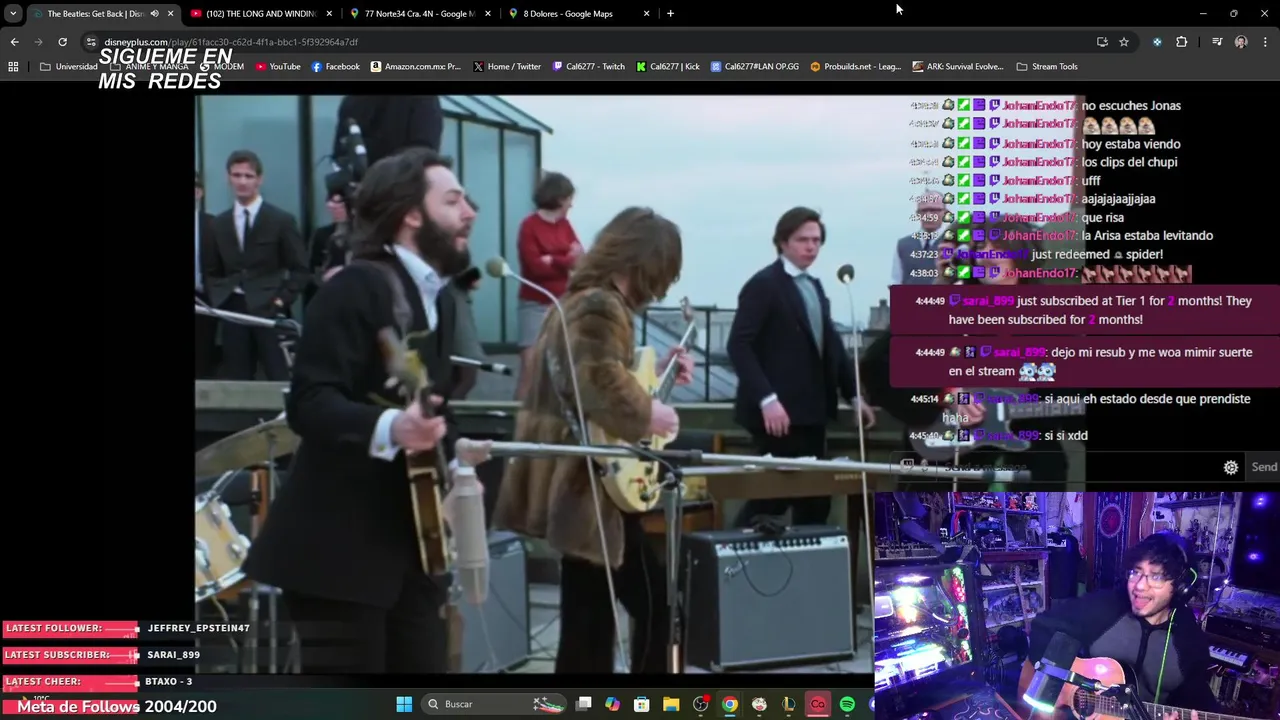Click the forward navigation arrow
The height and width of the screenshot is (720, 1280).
click(38, 42)
